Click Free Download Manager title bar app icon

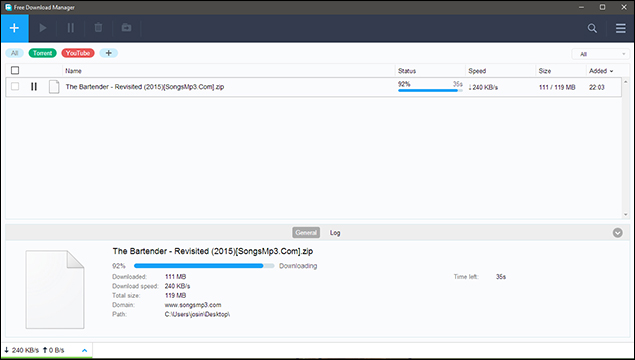8,7
